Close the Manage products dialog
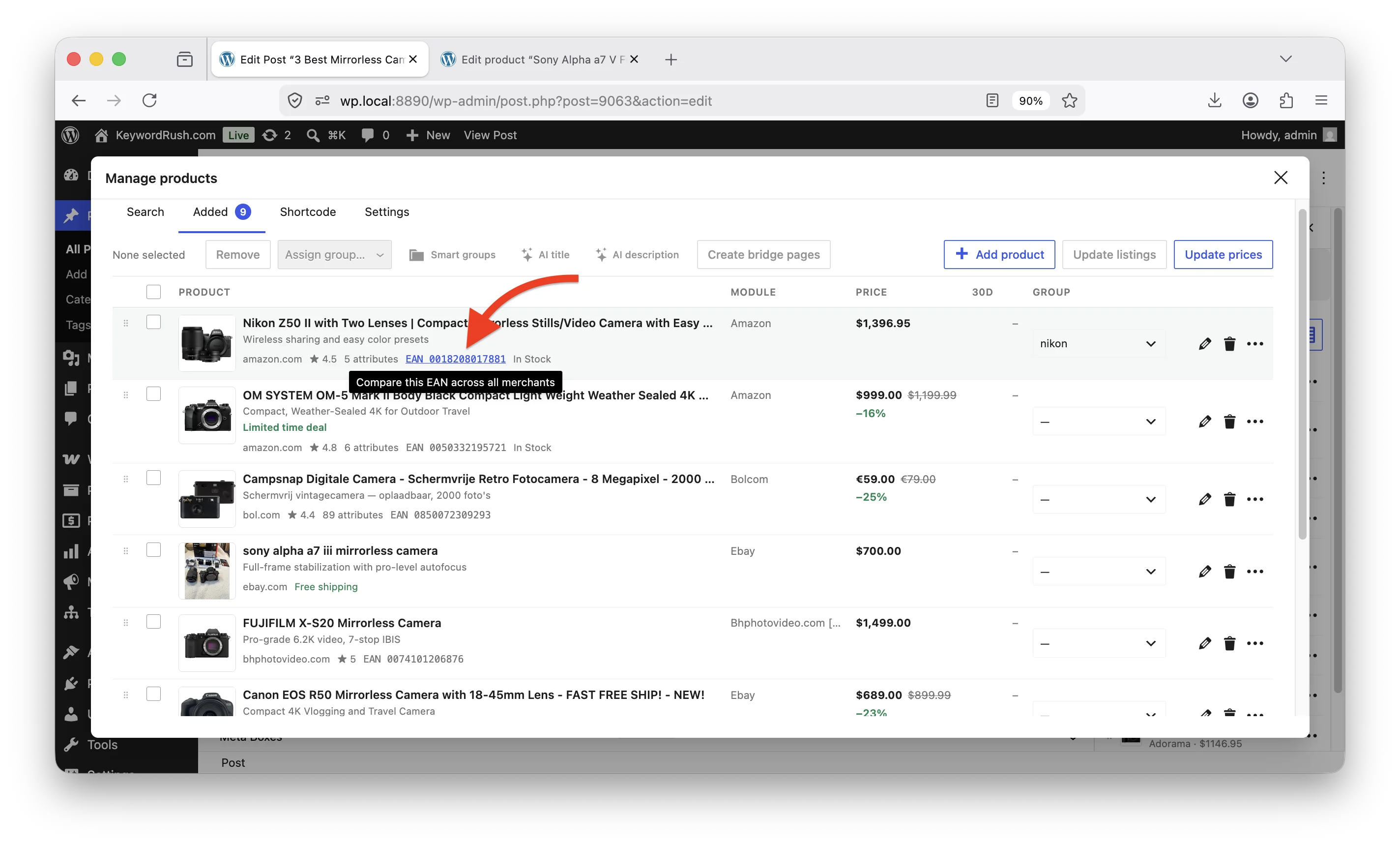1400x846 pixels. tap(1280, 178)
